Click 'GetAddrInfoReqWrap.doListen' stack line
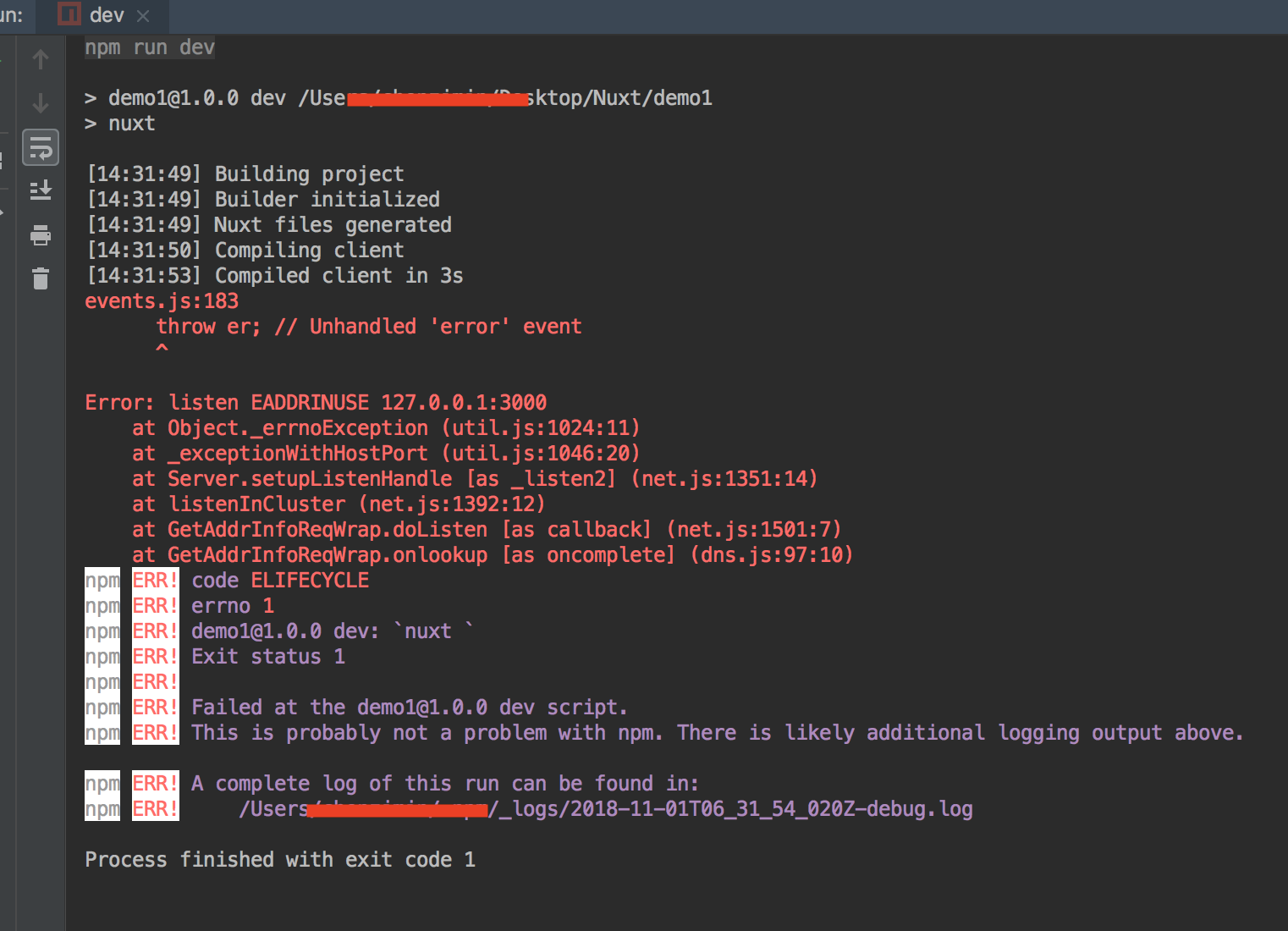The width and height of the screenshot is (1288, 931). tap(487, 530)
